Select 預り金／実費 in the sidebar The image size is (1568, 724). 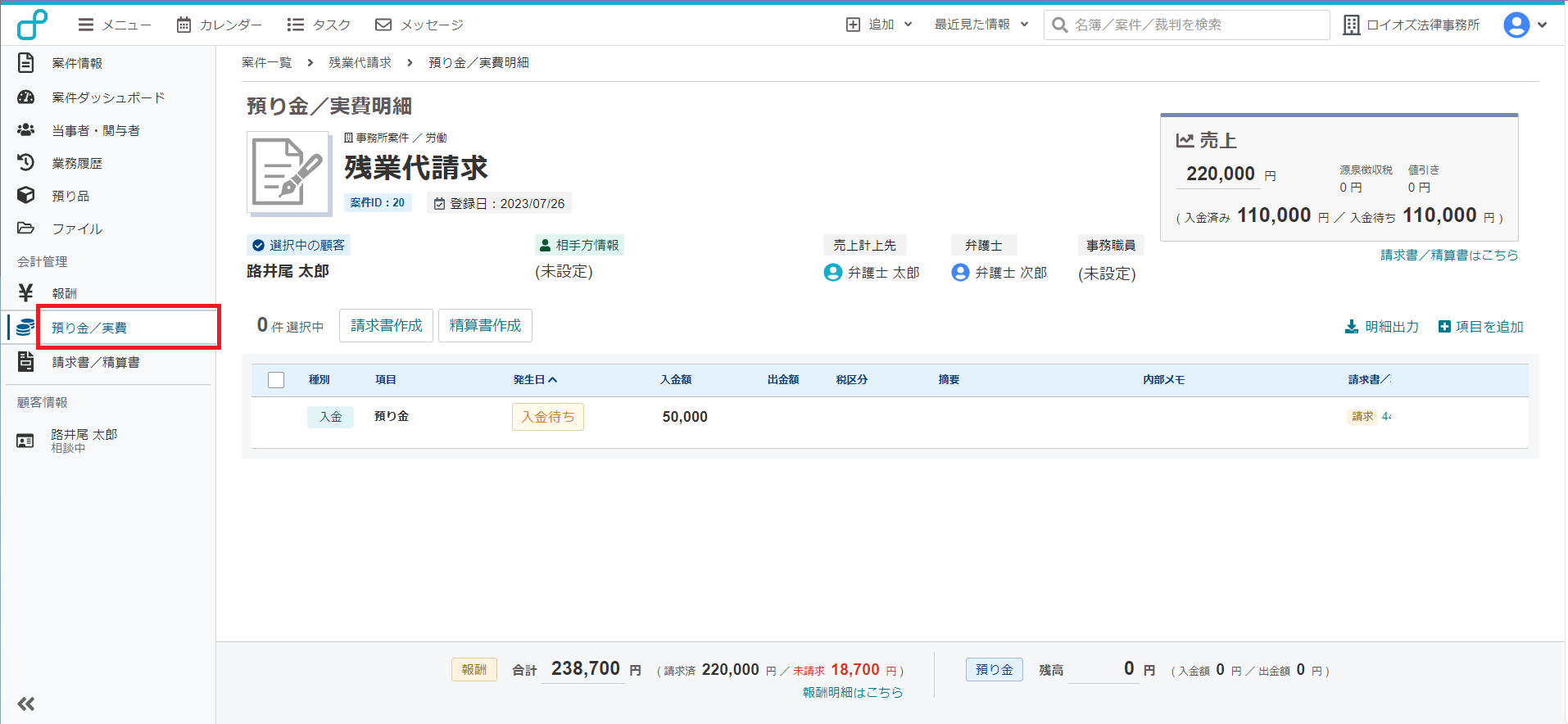pyautogui.click(x=89, y=328)
